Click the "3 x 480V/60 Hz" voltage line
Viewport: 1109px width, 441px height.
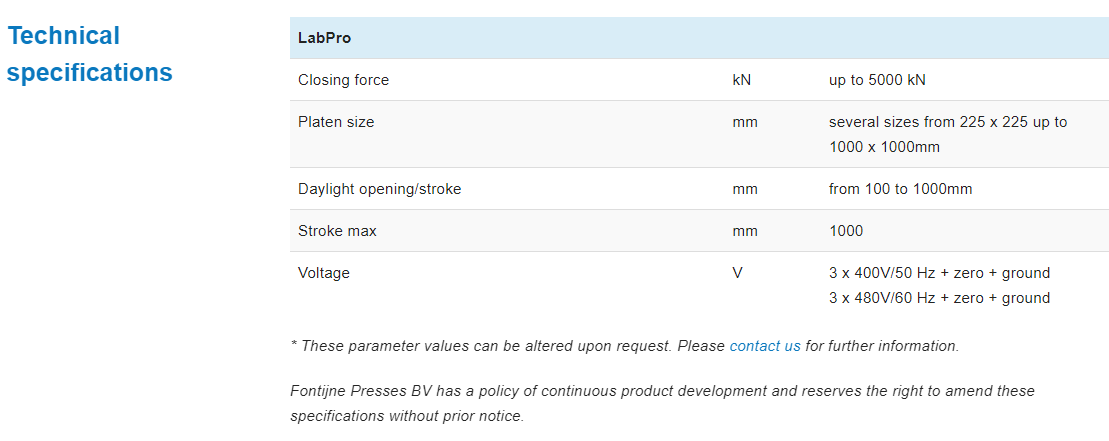point(939,298)
